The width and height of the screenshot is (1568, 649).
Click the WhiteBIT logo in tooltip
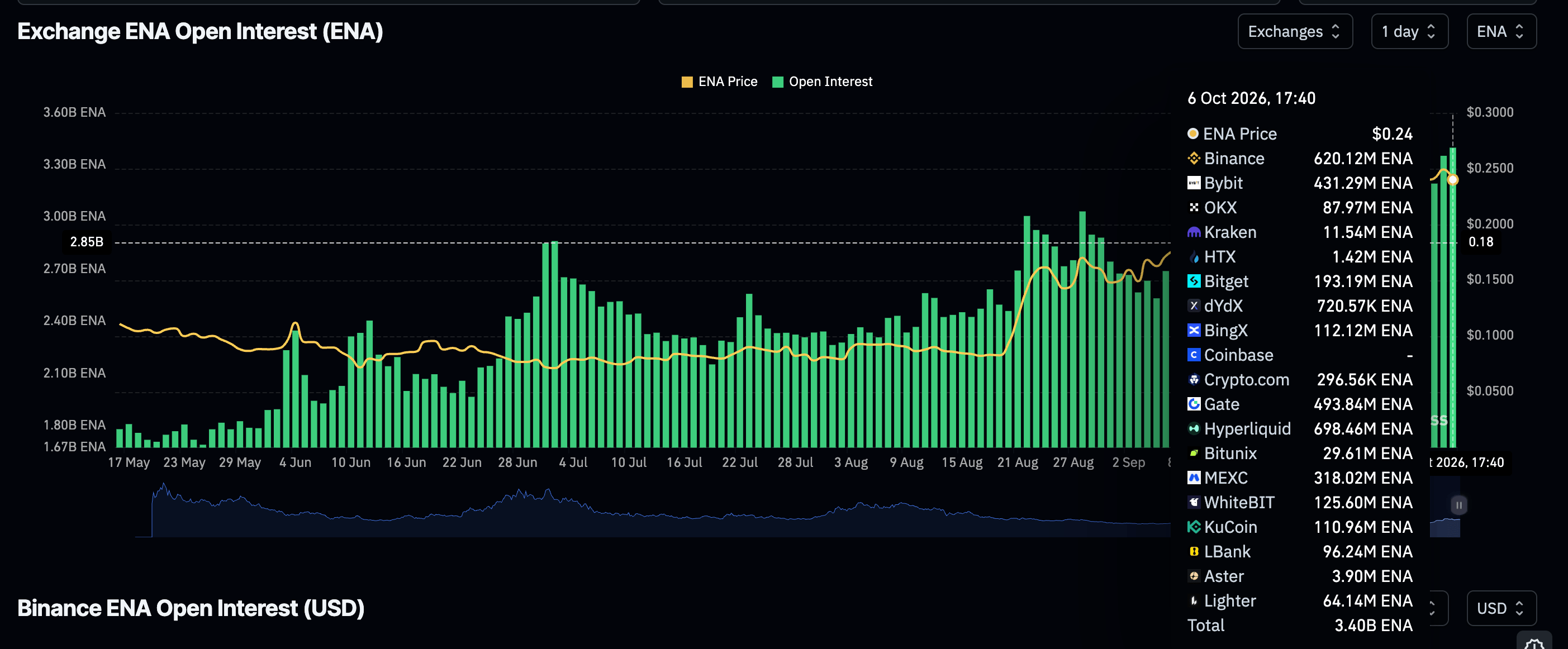[x=1194, y=503]
